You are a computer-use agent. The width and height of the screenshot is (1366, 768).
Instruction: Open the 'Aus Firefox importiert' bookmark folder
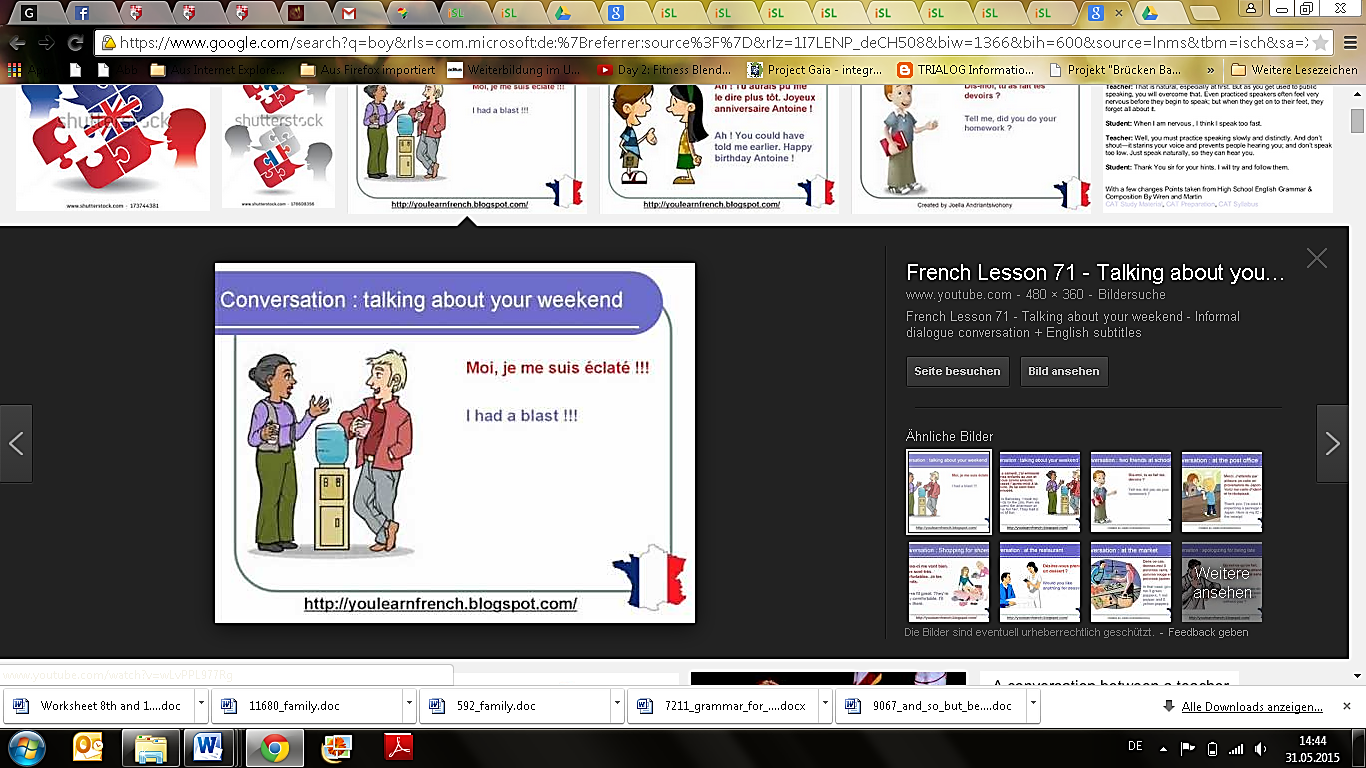click(369, 70)
